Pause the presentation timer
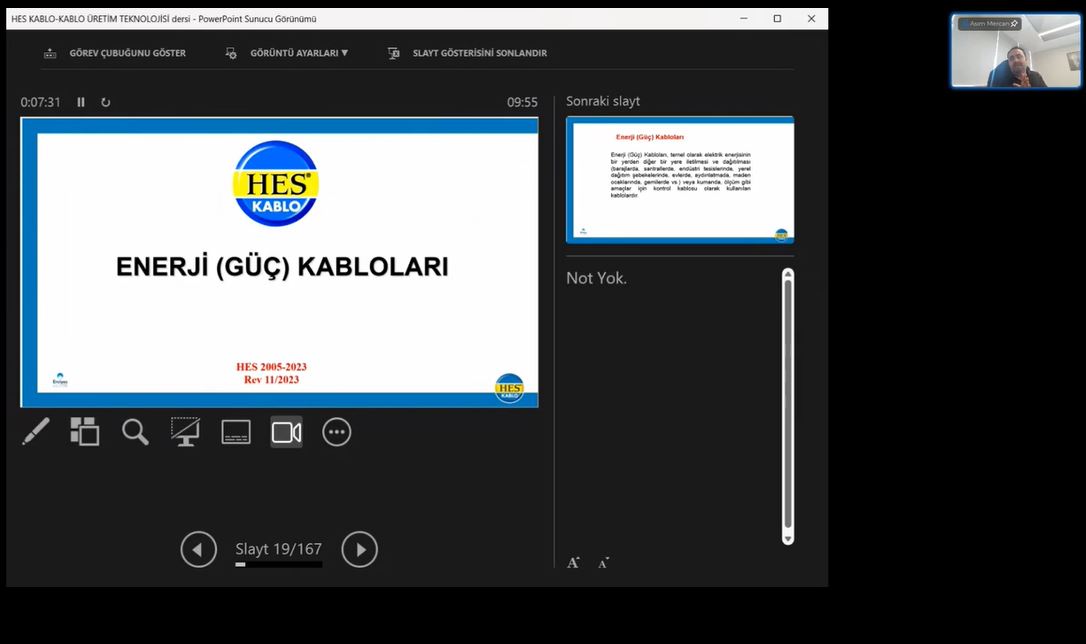The height and width of the screenshot is (644, 1086). point(81,102)
